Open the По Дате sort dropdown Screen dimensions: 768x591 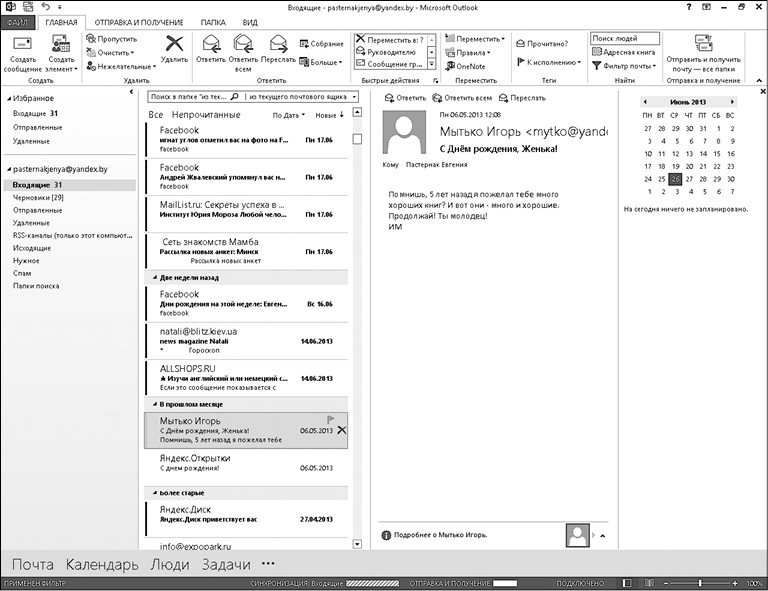(x=290, y=115)
